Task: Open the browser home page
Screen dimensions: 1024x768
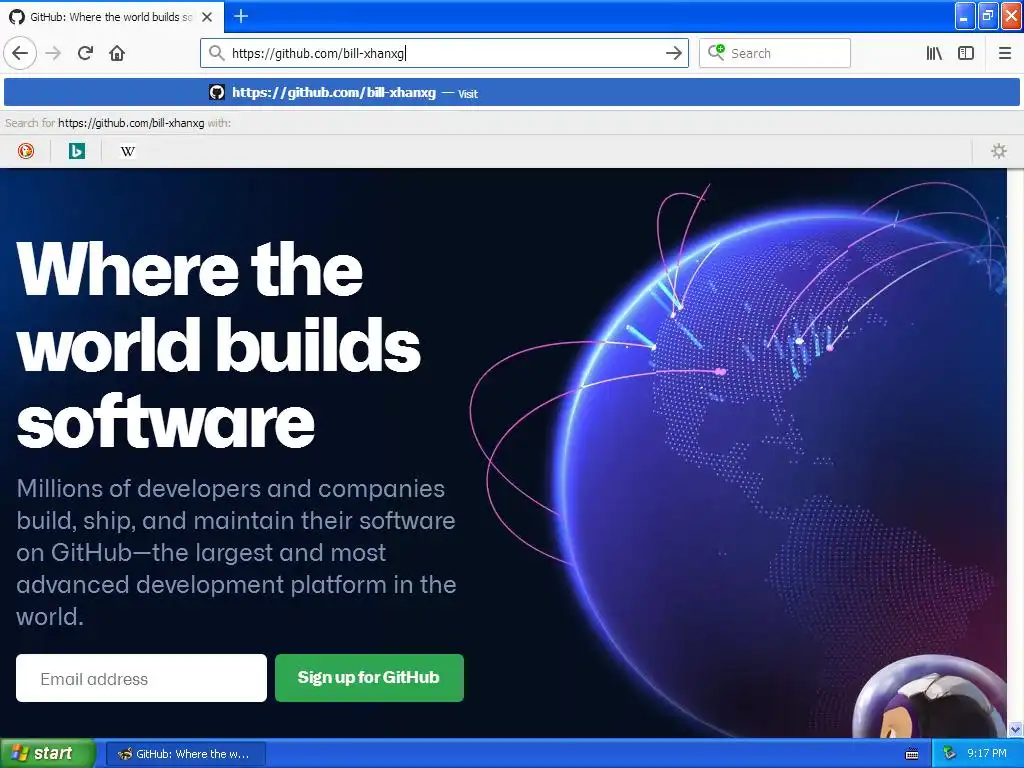Action: pos(117,53)
